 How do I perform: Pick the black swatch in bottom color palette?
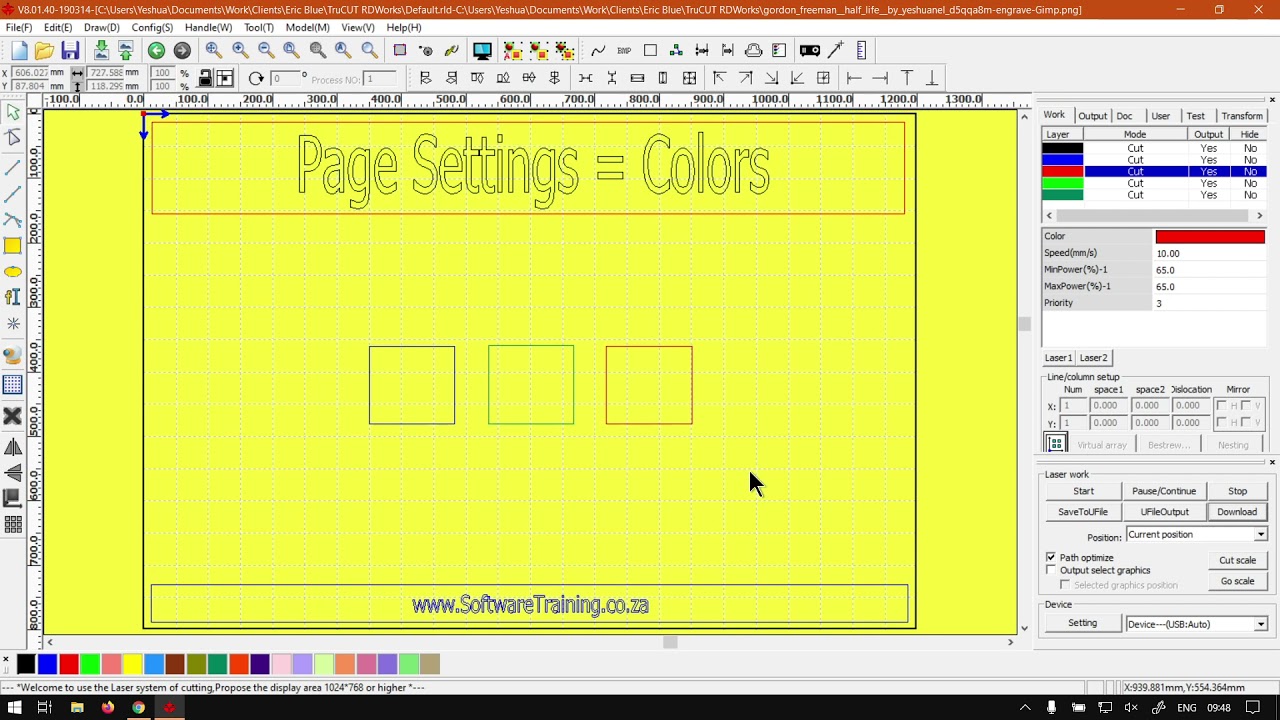26,664
